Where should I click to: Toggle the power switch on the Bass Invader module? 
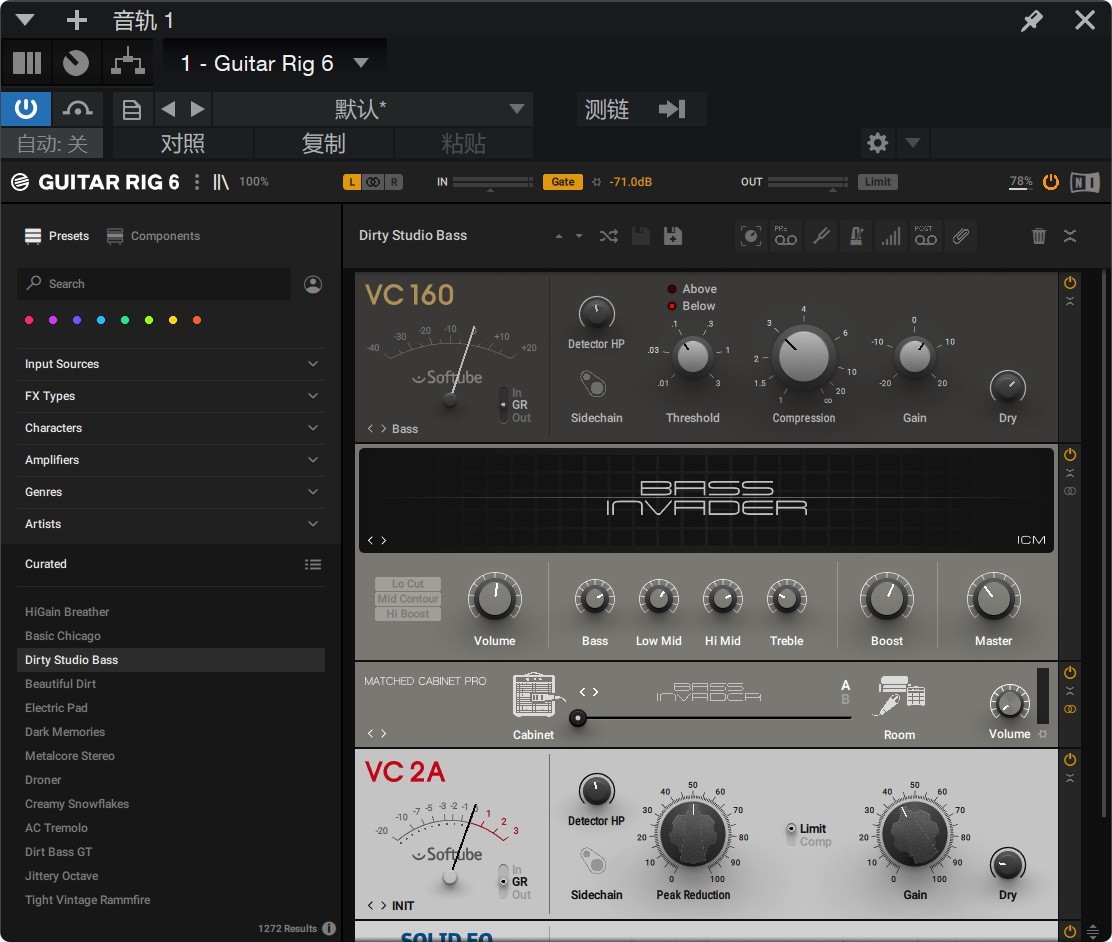pyautogui.click(x=1069, y=453)
